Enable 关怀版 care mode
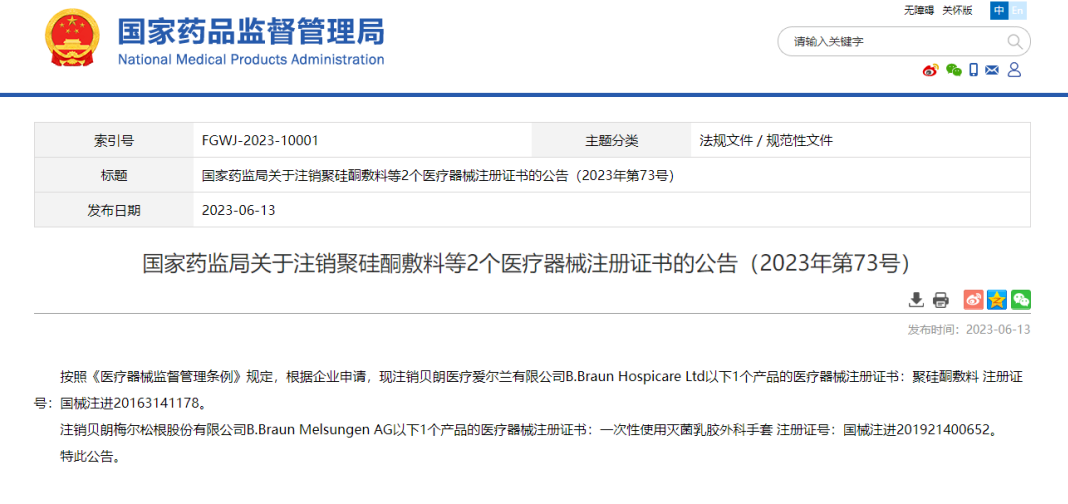Viewport: 1068px width, 504px height. tap(957, 10)
